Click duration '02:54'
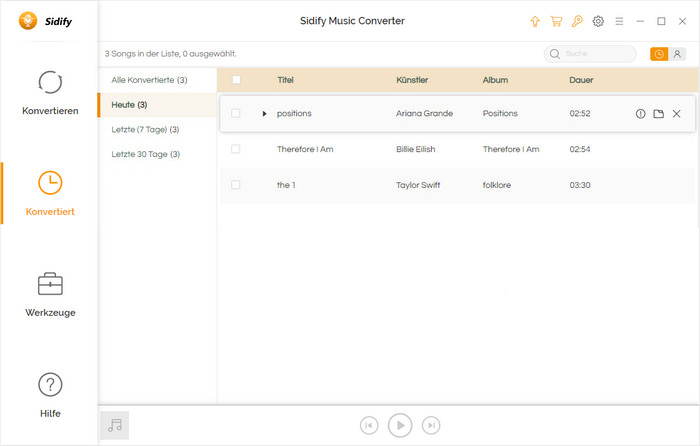 pyautogui.click(x=579, y=149)
